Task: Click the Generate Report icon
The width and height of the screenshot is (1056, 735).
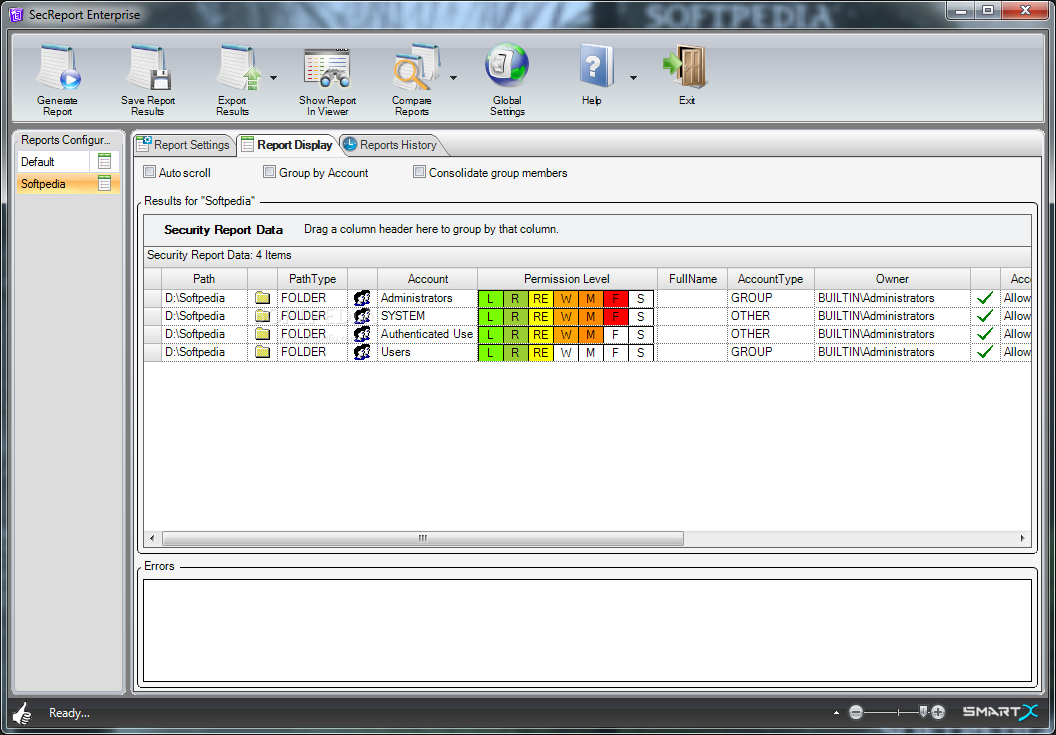Action: coord(59,67)
